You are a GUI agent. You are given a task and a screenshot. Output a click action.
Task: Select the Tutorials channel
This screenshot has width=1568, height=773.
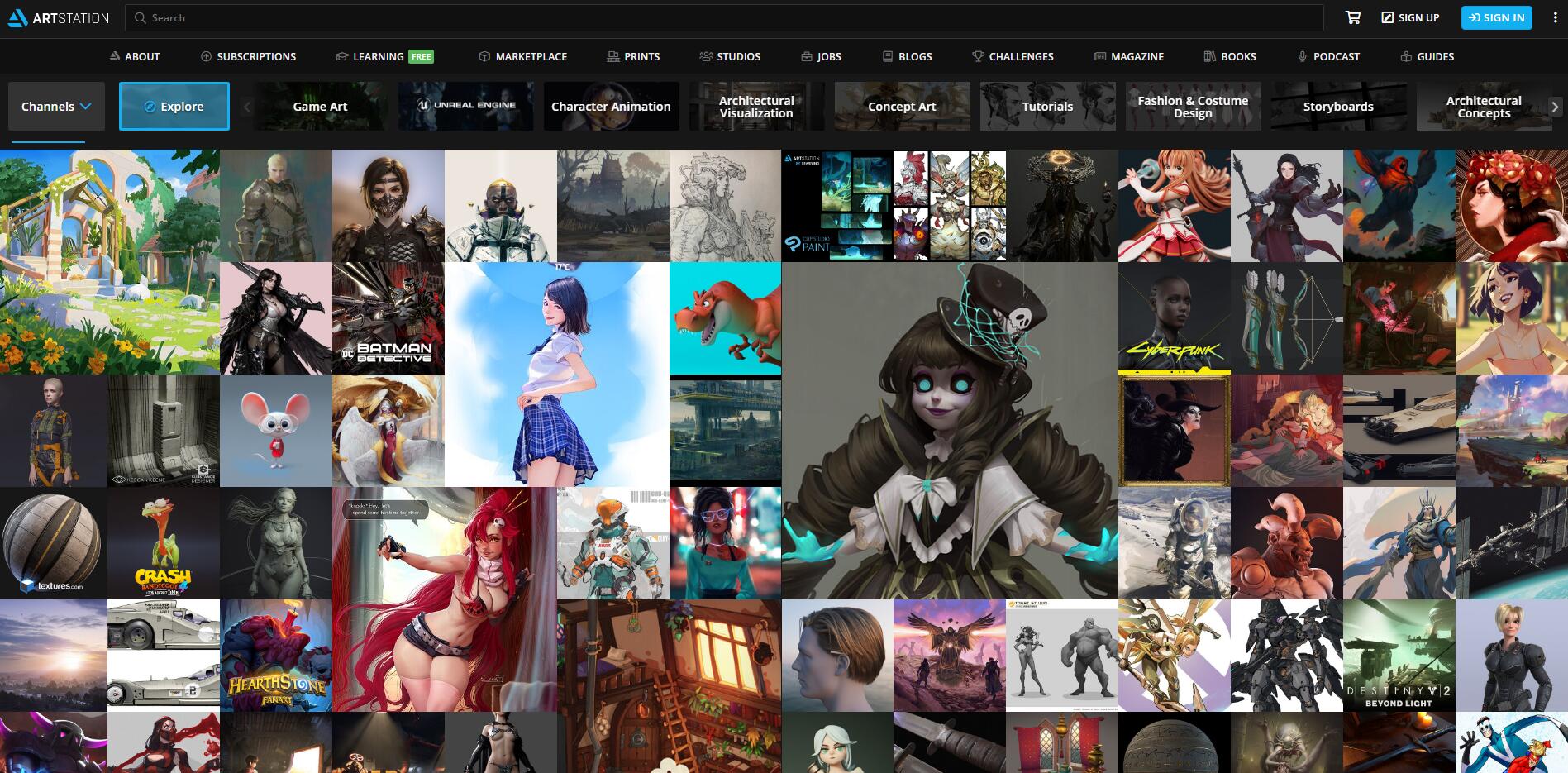1047,106
